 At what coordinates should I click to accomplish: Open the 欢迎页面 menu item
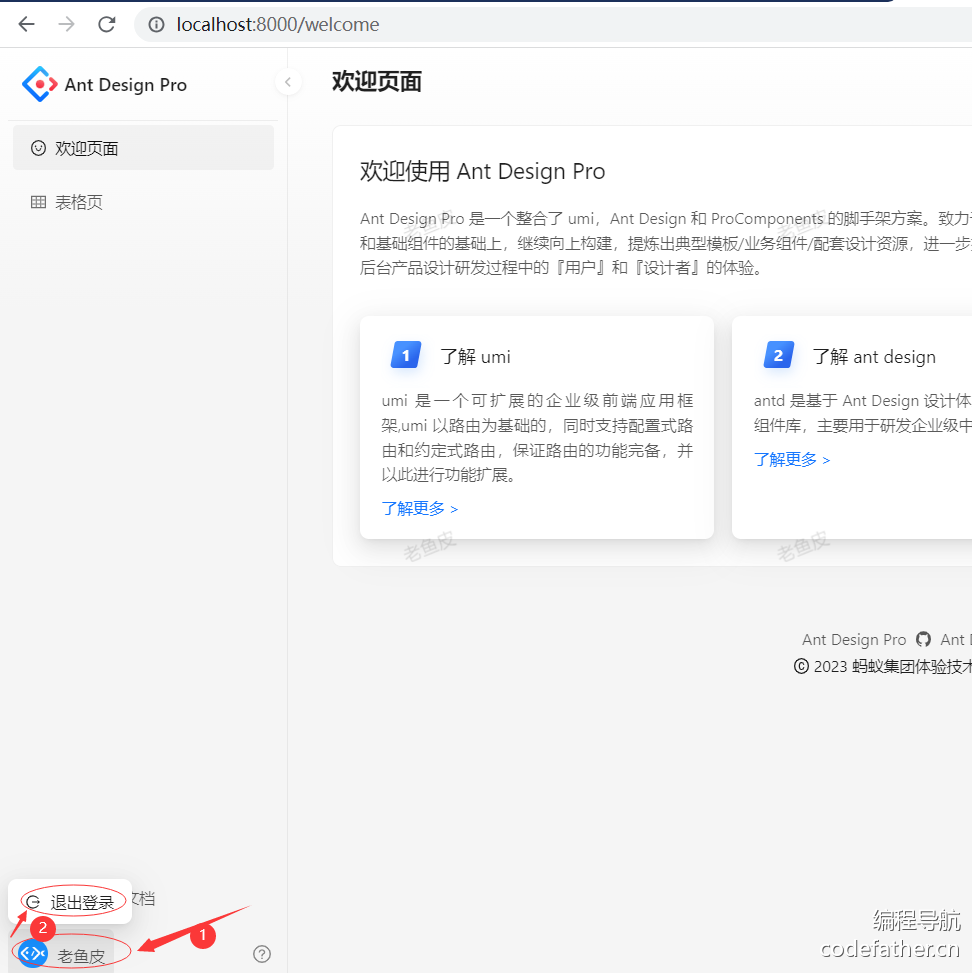[143, 148]
